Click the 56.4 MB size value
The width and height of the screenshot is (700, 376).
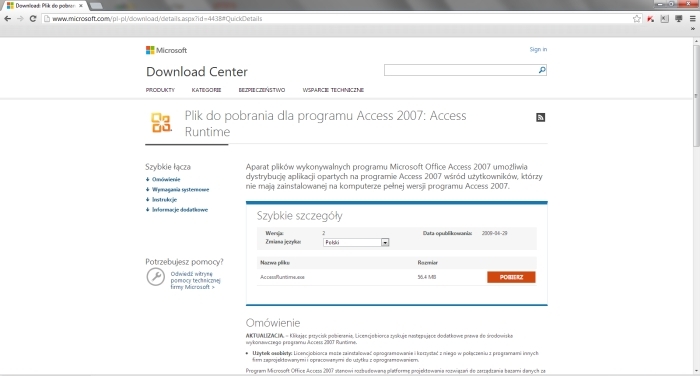click(x=427, y=277)
